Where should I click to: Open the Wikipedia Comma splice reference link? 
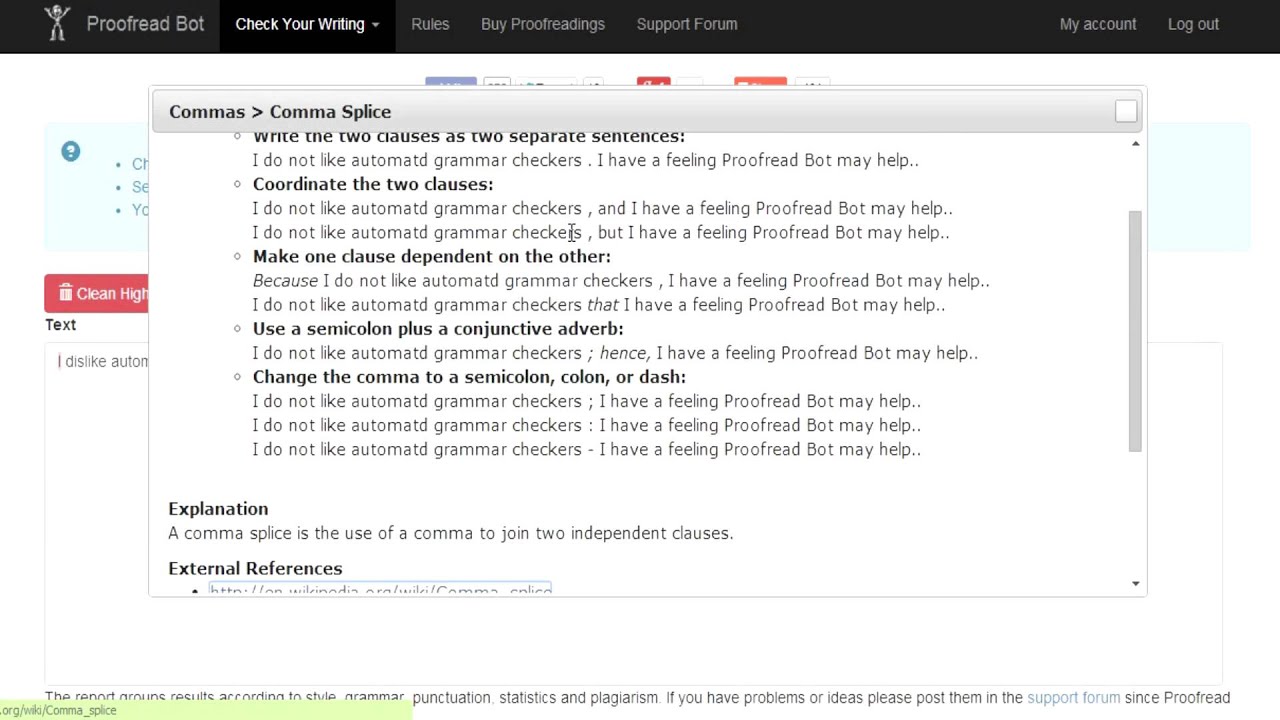click(380, 589)
